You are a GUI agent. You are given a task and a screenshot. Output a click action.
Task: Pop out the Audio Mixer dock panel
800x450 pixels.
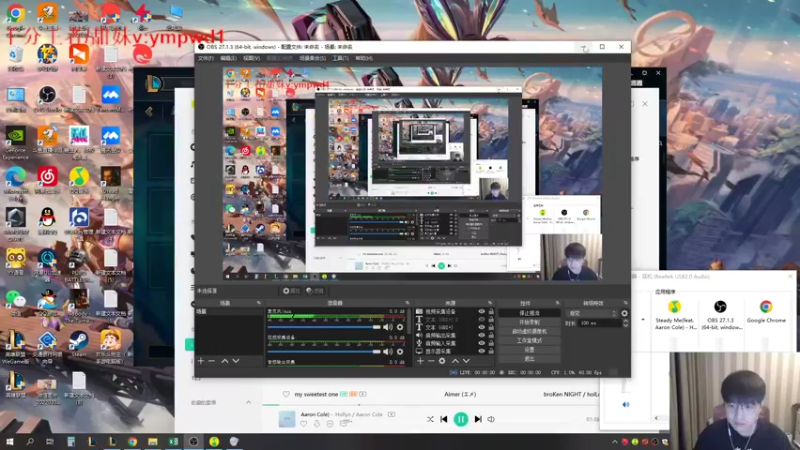(407, 303)
